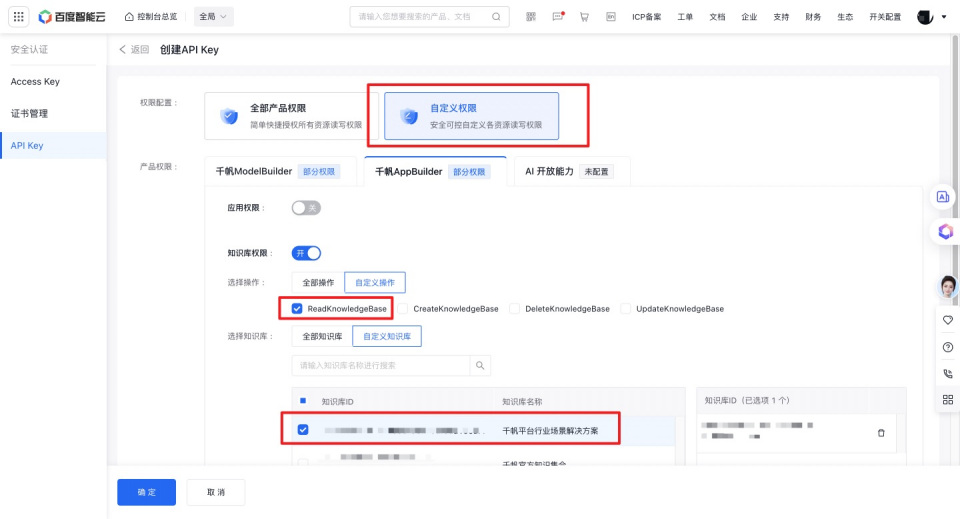Toggle 应用权限 switch on
The height and width of the screenshot is (519, 960).
coord(306,208)
